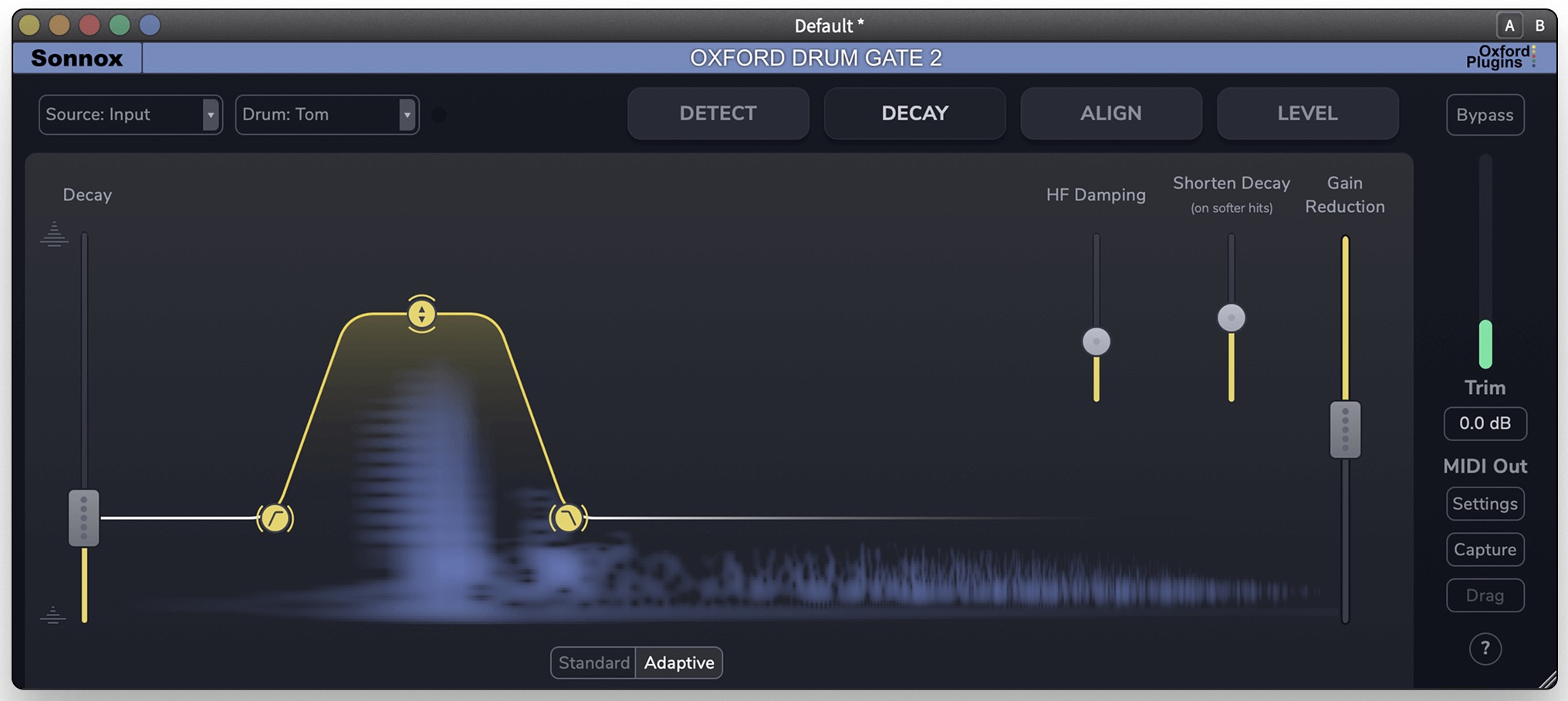Click the Oxford Plugins logo
Viewport: 1568px width, 701px height.
tap(1499, 57)
